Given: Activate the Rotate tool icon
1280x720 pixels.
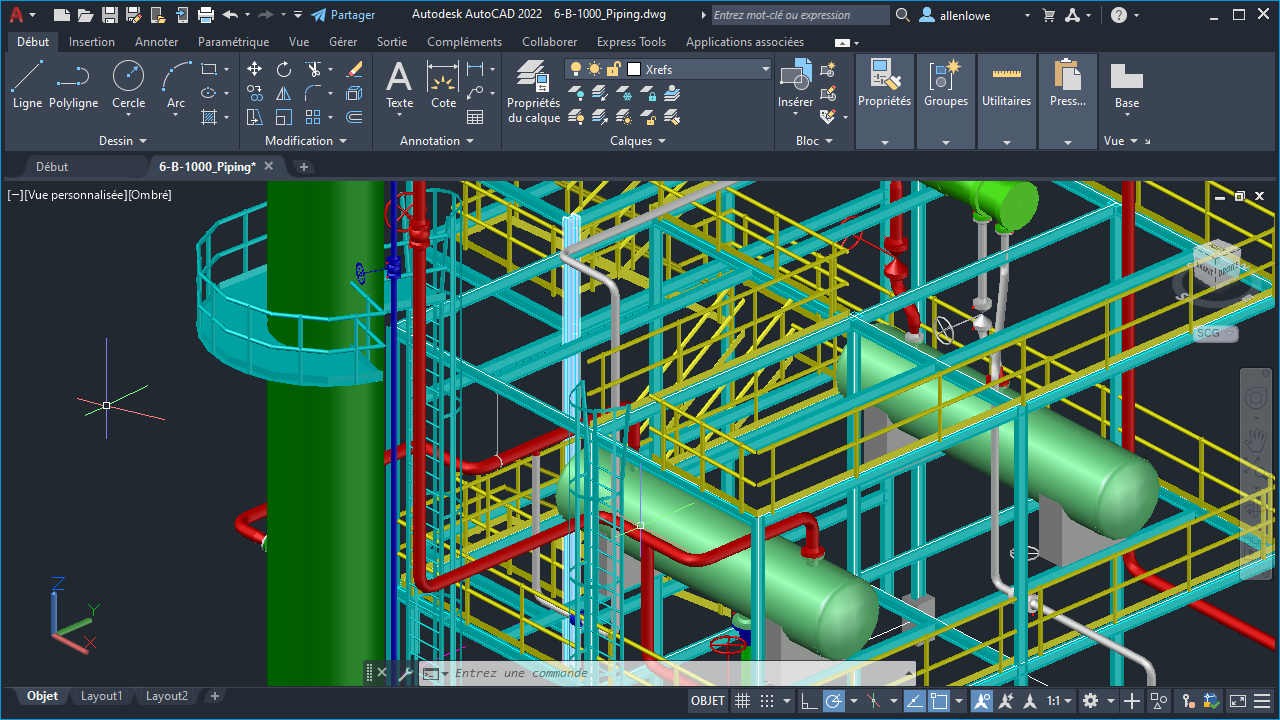Looking at the screenshot, I should pos(284,69).
